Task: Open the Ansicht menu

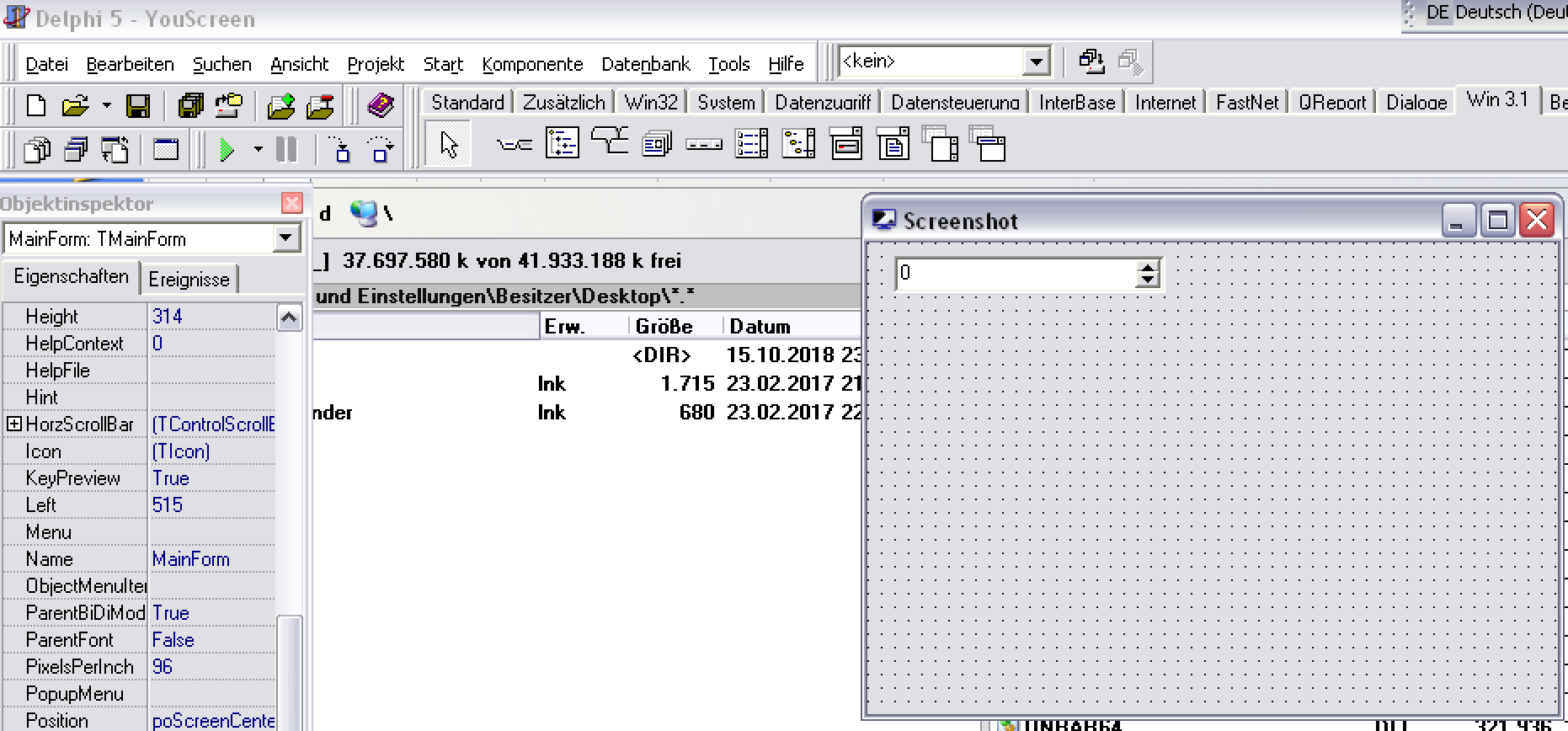Action: click(299, 65)
